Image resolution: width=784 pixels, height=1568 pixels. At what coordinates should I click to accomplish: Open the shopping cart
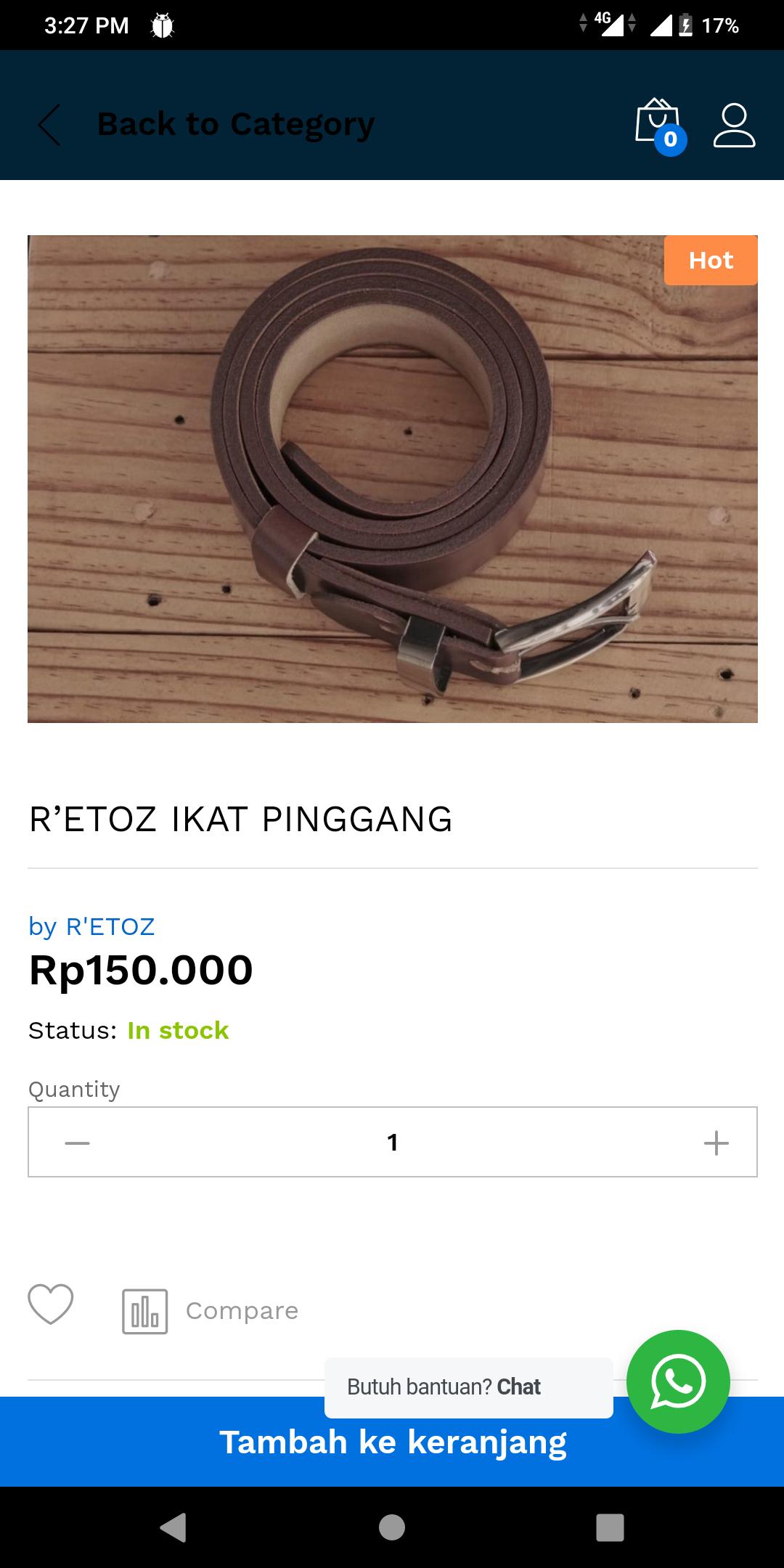click(656, 121)
